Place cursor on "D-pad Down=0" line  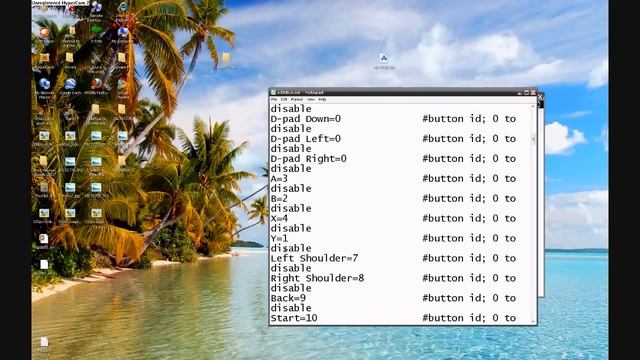(306, 119)
